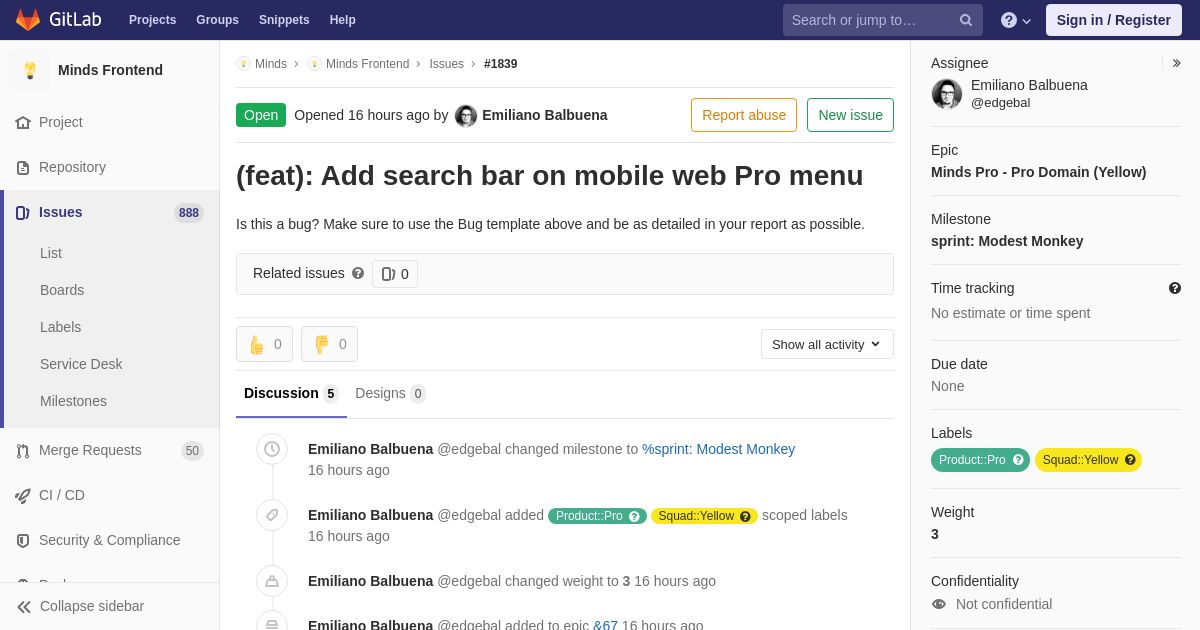Collapse the right sidebar with the double chevron
Screen dimensions: 1200x630
pyautogui.click(x=1176, y=63)
